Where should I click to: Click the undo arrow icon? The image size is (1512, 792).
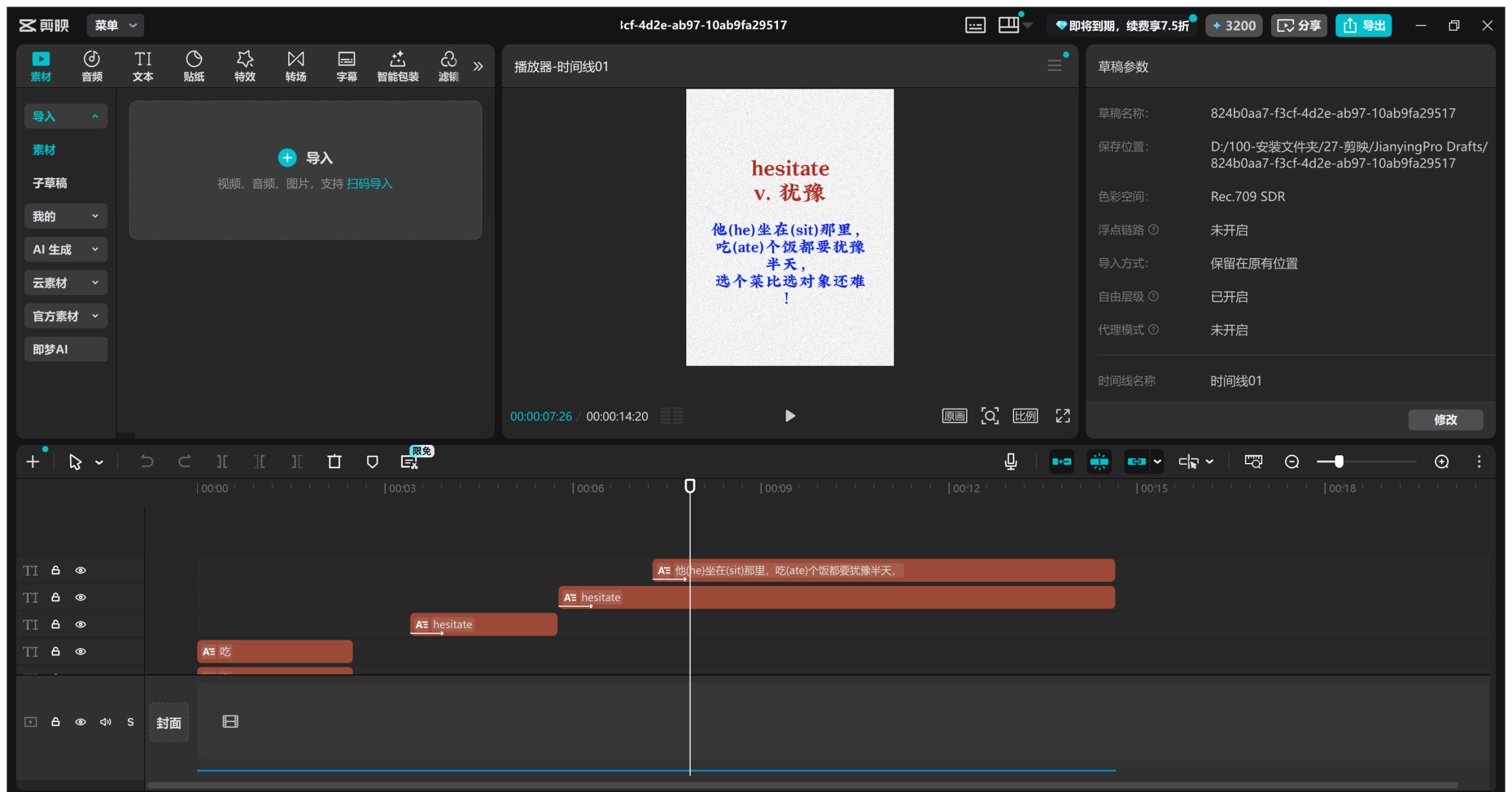click(x=146, y=462)
